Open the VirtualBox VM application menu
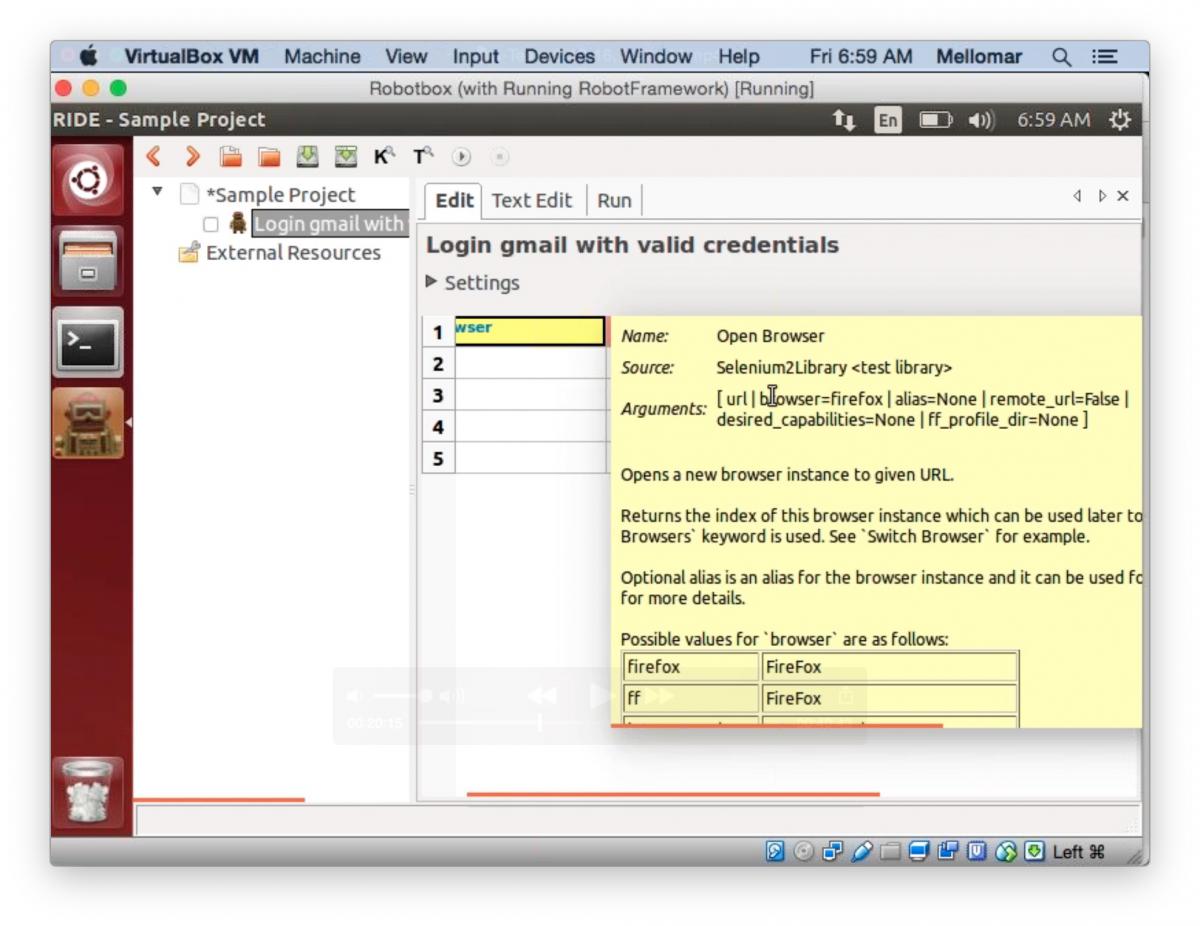 (x=191, y=57)
